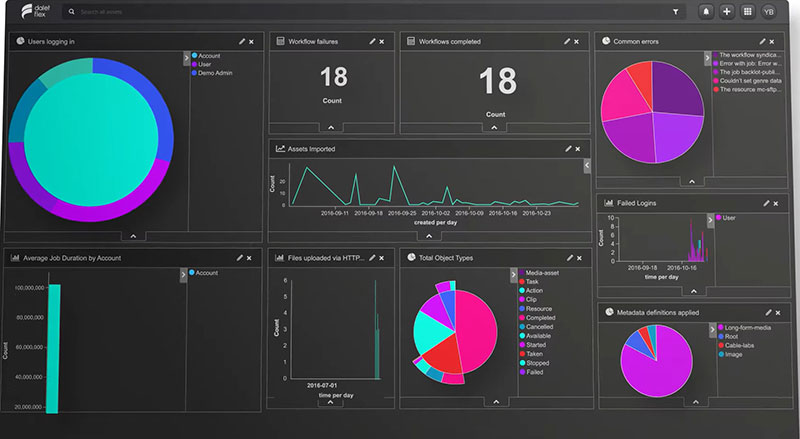Toggle User legend in Failed Logins

click(726, 218)
